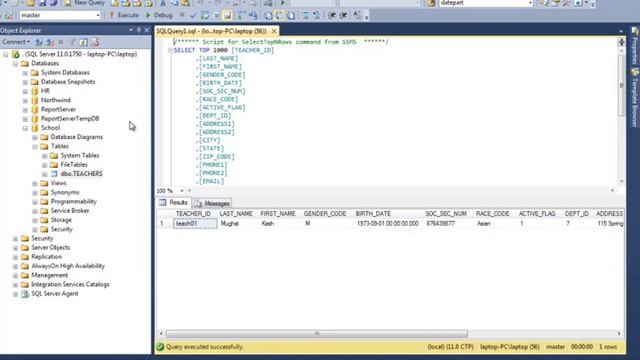The width and height of the screenshot is (640, 360).
Task: Expand the Northwind database
Action: 25,100
